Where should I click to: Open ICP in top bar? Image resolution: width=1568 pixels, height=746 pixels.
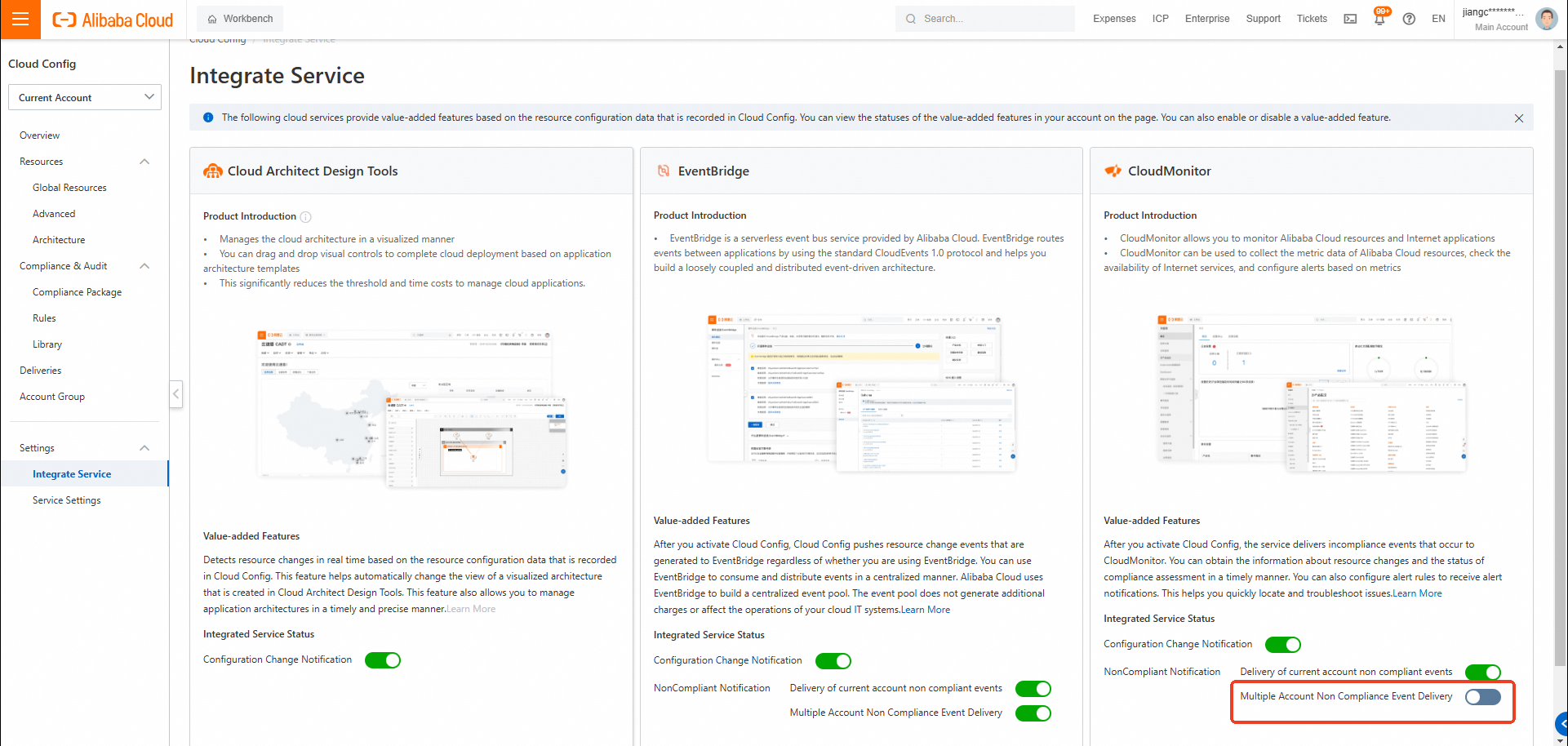[1160, 19]
